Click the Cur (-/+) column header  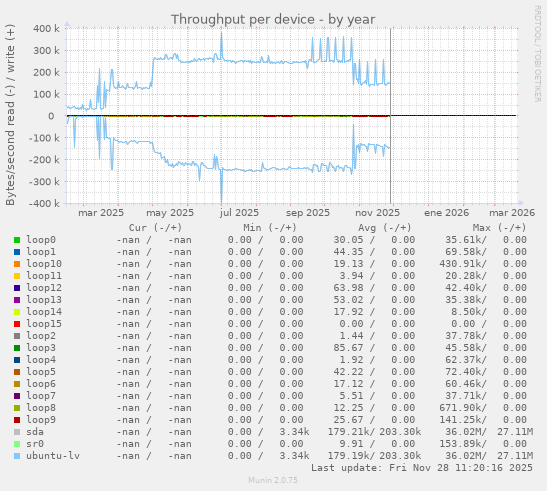(x=155, y=228)
